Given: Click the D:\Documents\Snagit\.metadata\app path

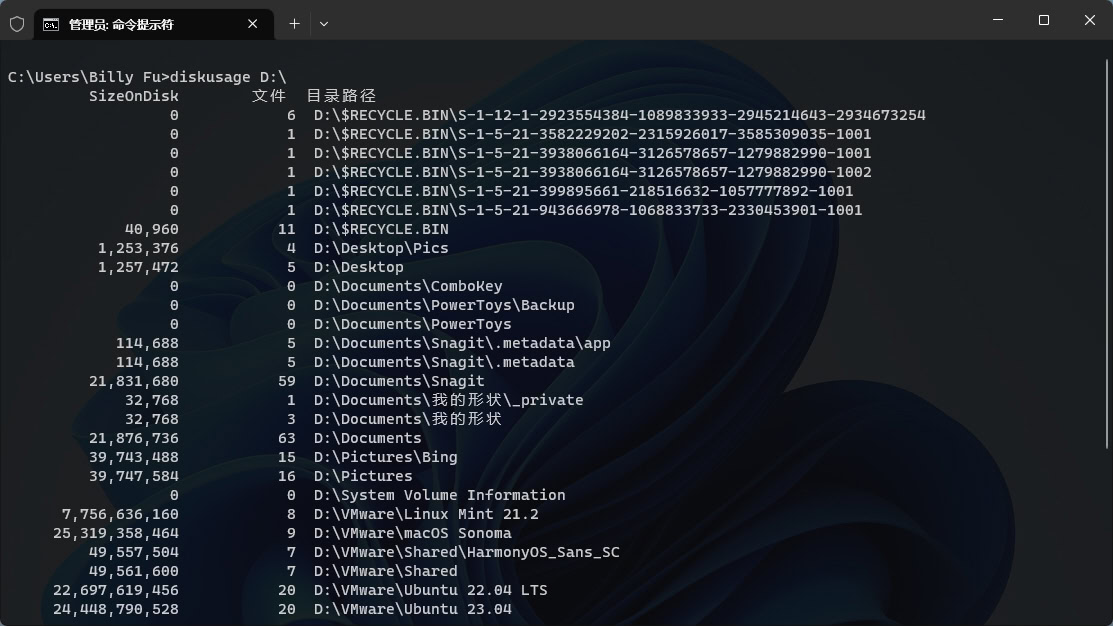Looking at the screenshot, I should (x=462, y=344).
